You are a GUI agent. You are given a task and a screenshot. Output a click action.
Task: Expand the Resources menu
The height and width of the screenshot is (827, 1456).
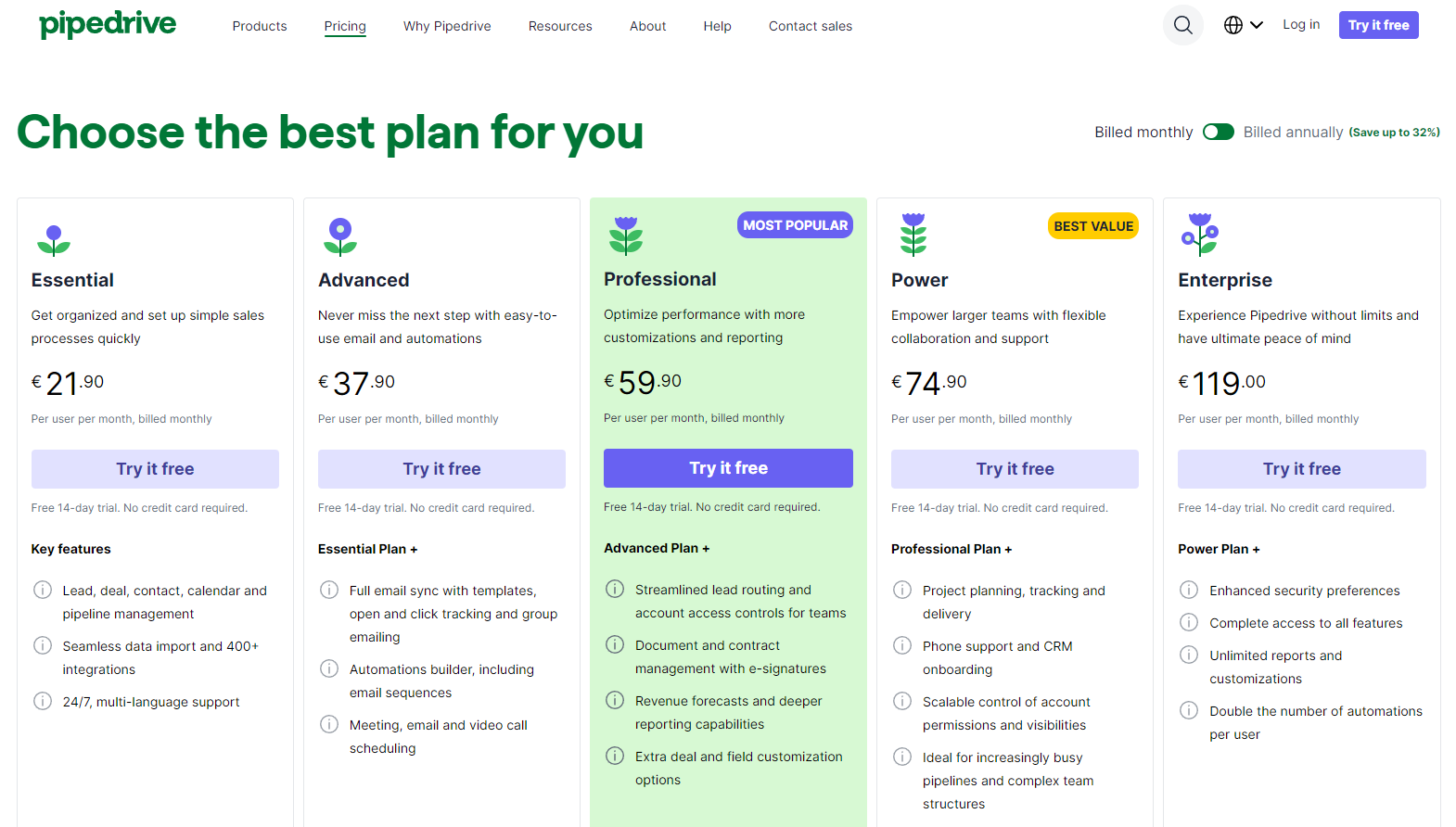(560, 26)
